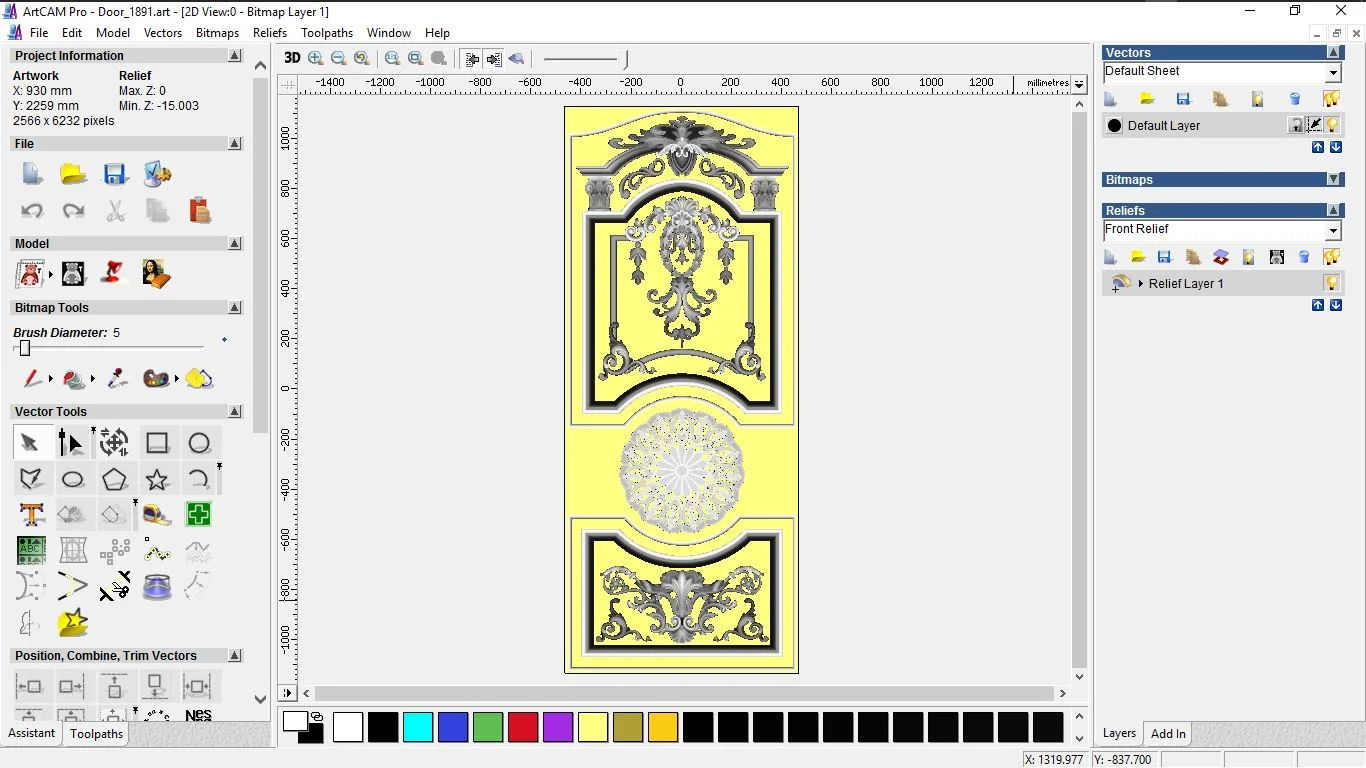This screenshot has height=768, width=1366.
Task: Toggle the lock on Default Layer
Action: [x=1295, y=125]
